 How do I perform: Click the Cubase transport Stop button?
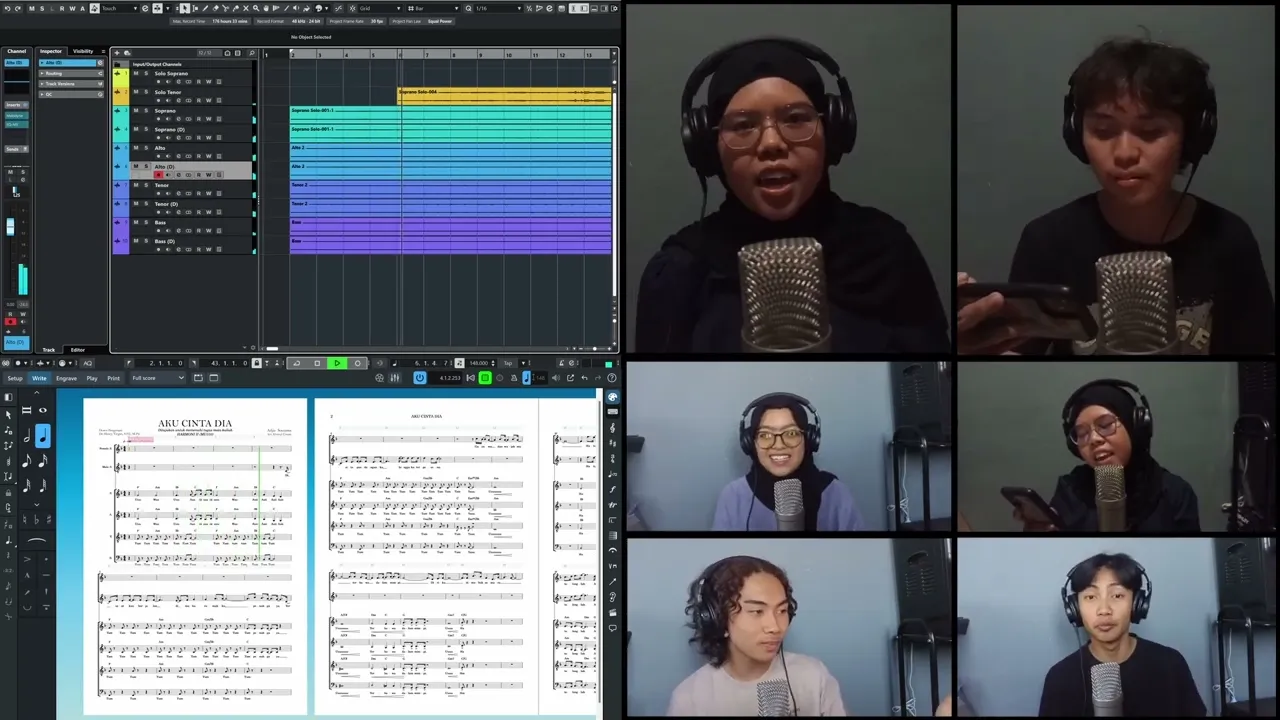[x=317, y=363]
